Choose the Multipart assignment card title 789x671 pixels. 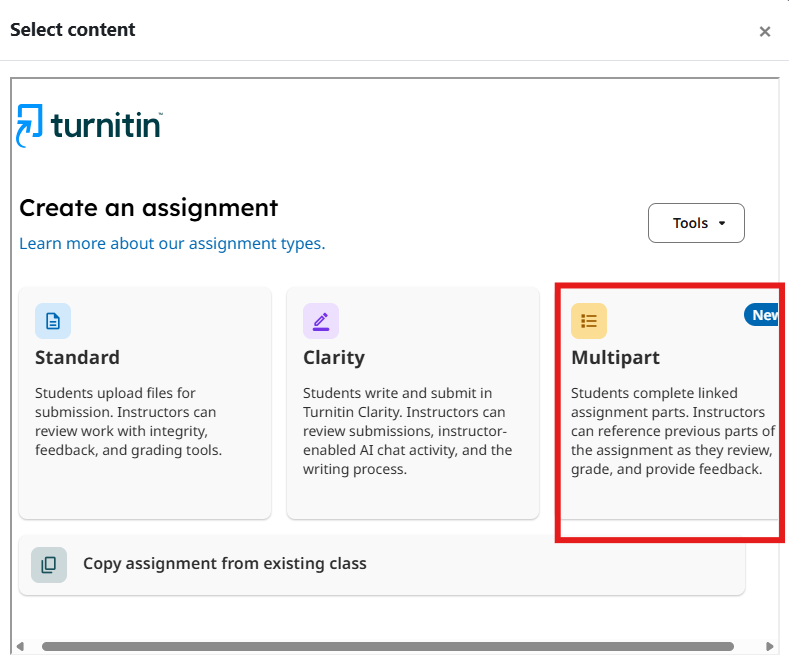click(x=615, y=358)
